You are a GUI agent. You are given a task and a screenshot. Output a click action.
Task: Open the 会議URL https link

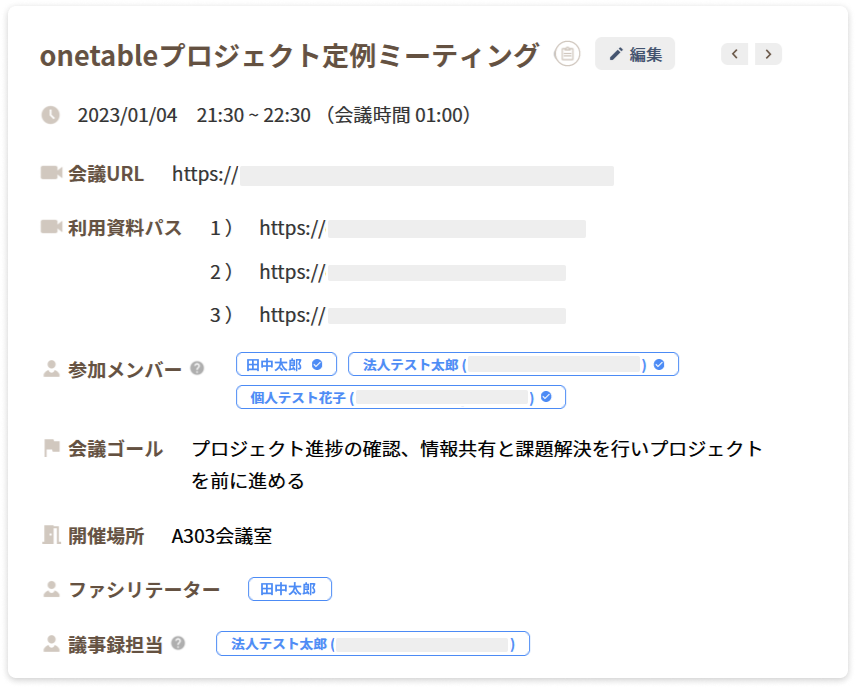pyautogui.click(x=392, y=175)
